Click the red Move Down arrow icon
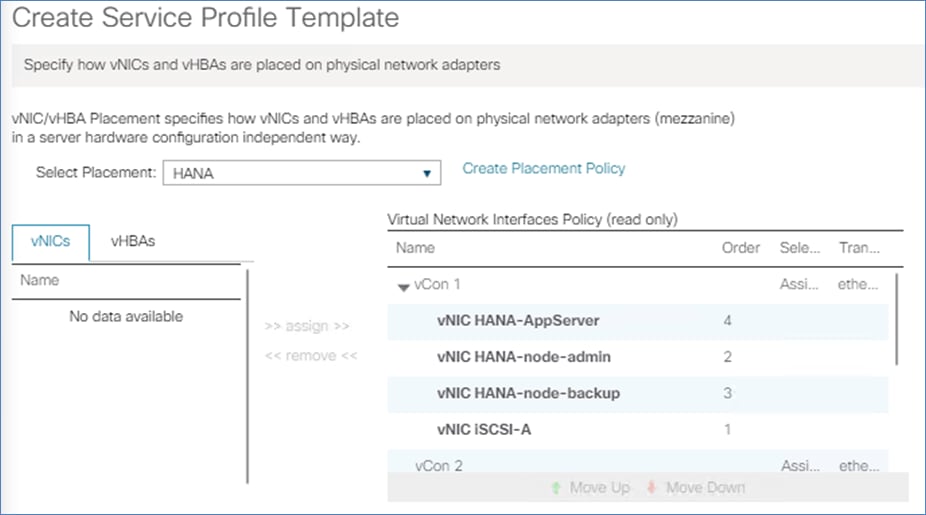This screenshot has height=515, width=926. pos(652,488)
